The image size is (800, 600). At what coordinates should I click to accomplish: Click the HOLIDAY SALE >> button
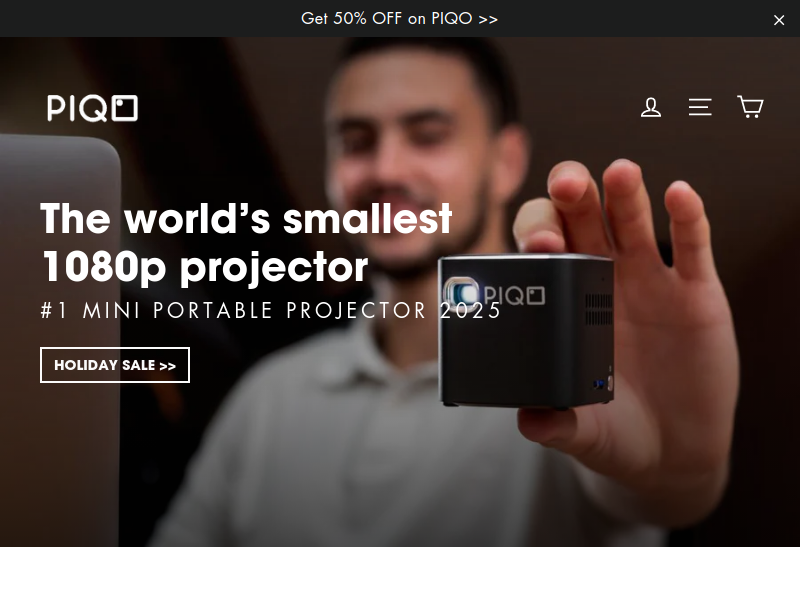pyautogui.click(x=115, y=365)
